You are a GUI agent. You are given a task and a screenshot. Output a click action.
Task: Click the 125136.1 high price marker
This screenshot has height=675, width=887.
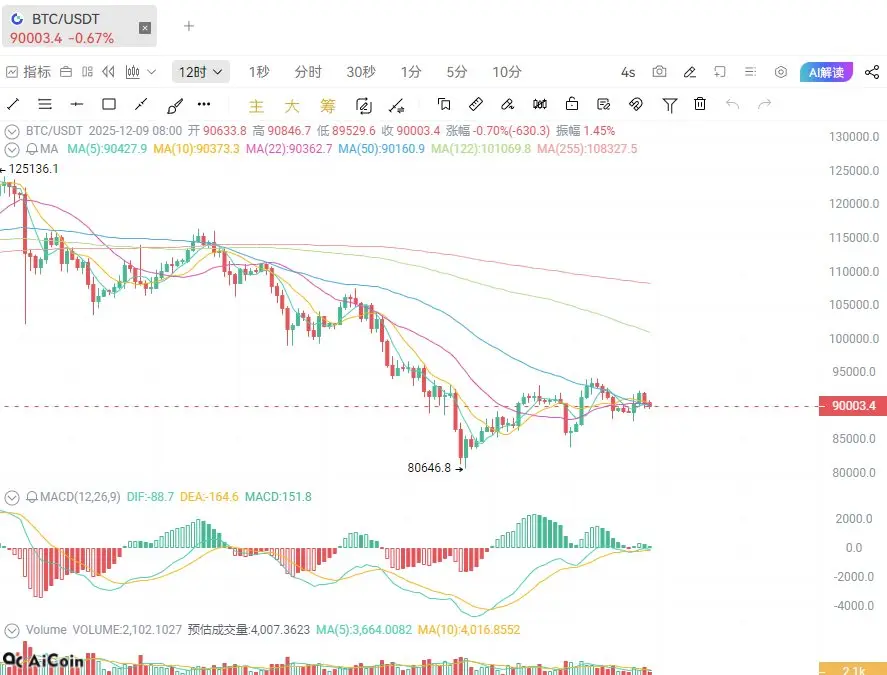coord(33,169)
